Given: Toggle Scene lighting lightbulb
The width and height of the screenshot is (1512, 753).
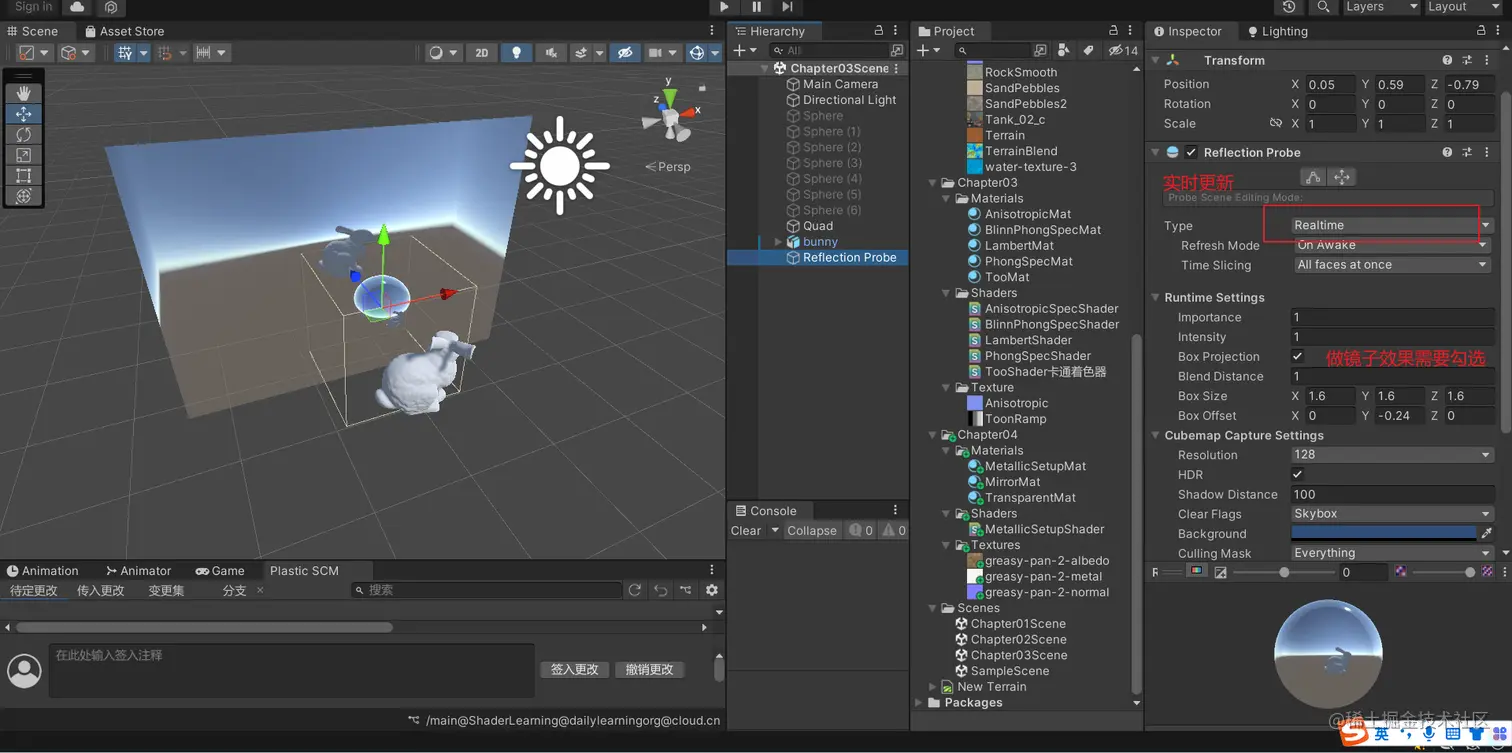Looking at the screenshot, I should click(x=516, y=53).
